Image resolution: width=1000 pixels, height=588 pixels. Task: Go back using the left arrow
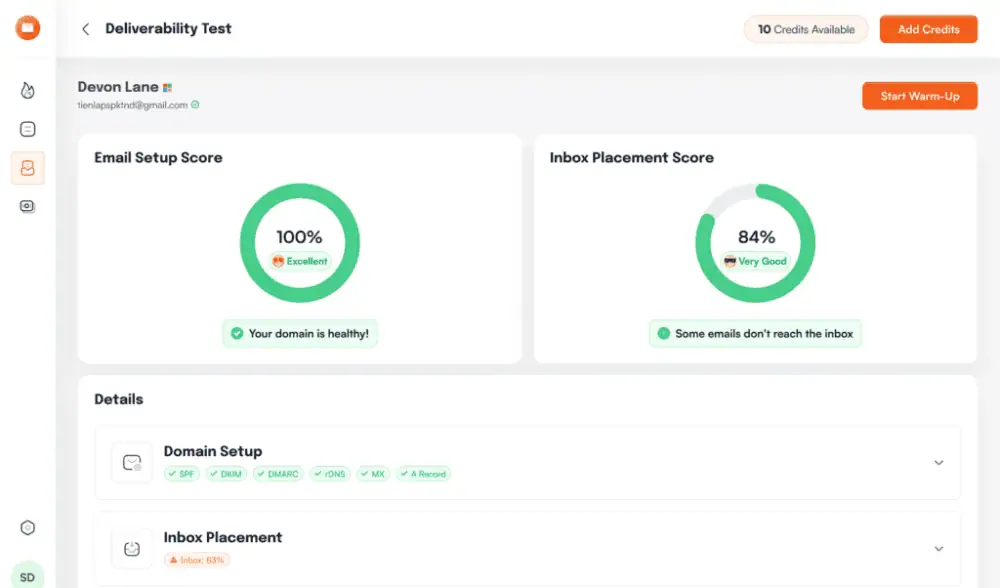(x=86, y=29)
